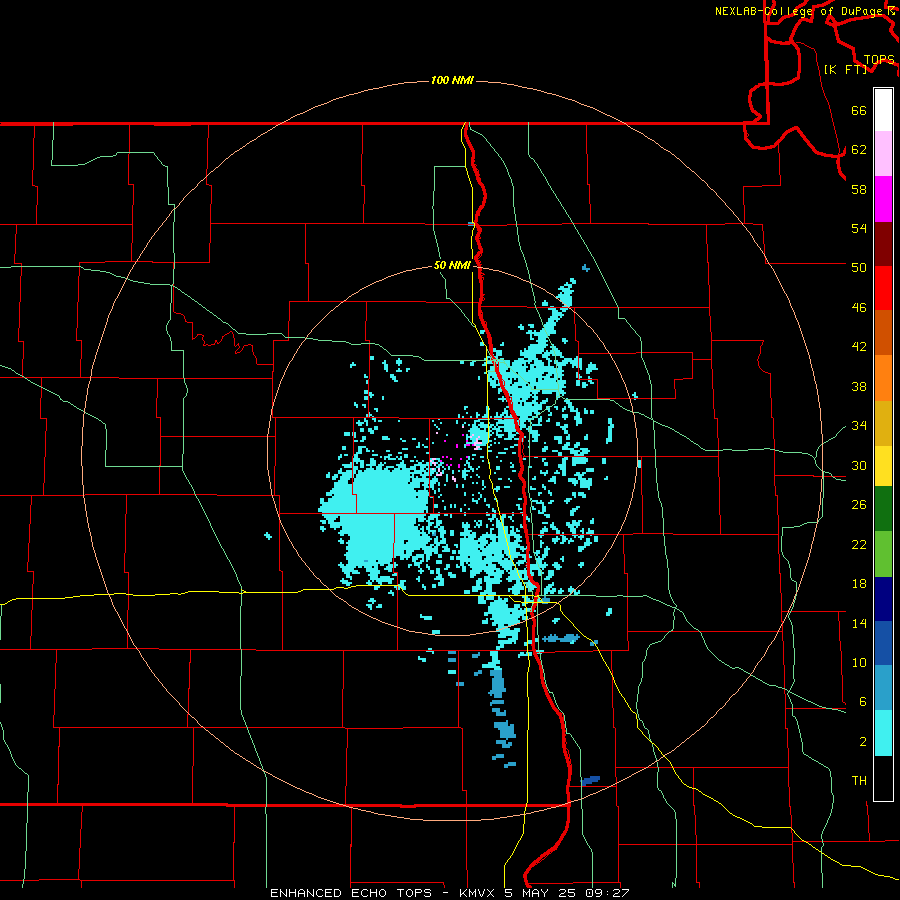Click the '58' legend value

coord(859,189)
